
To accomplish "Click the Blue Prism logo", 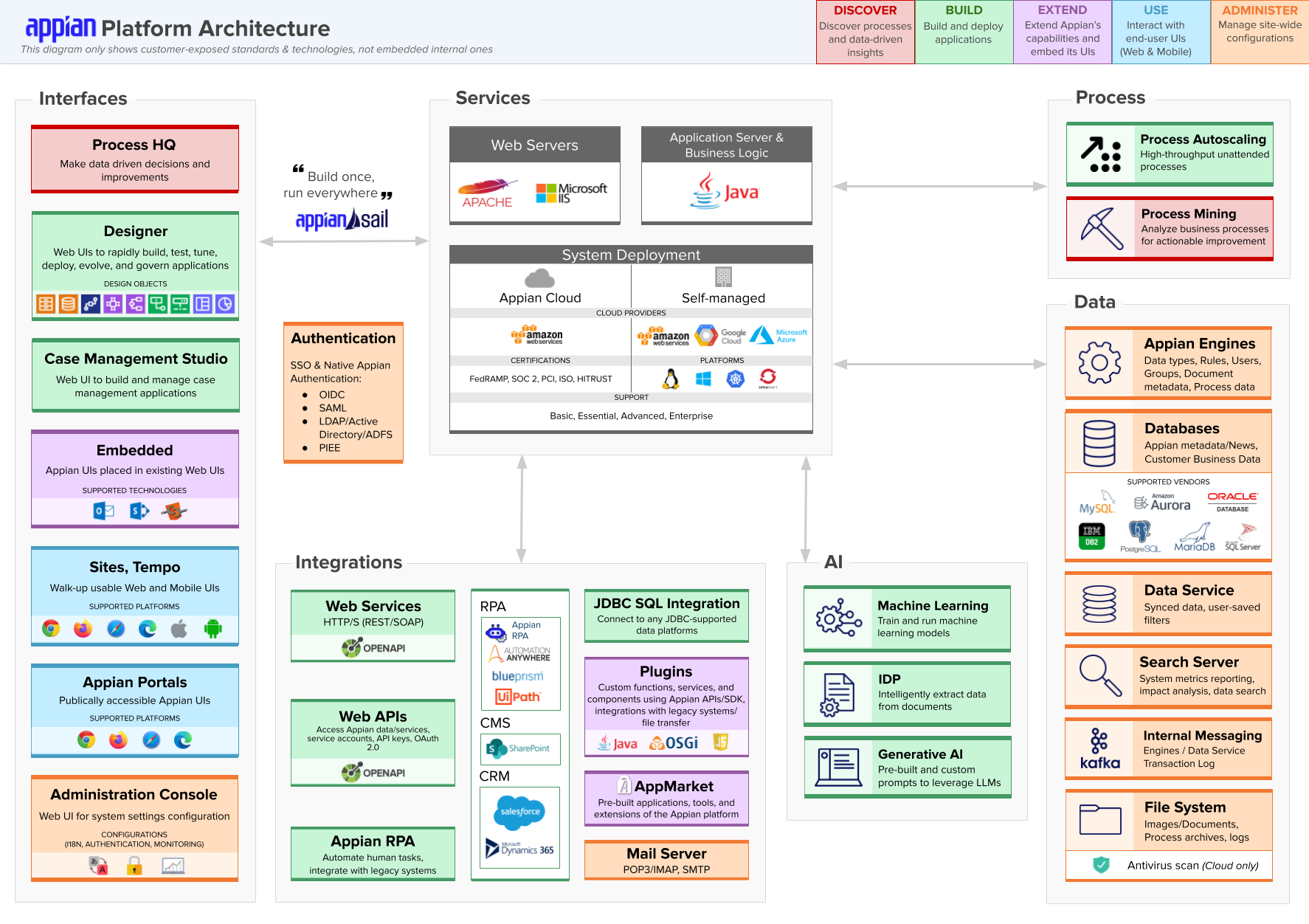I will 518,676.
